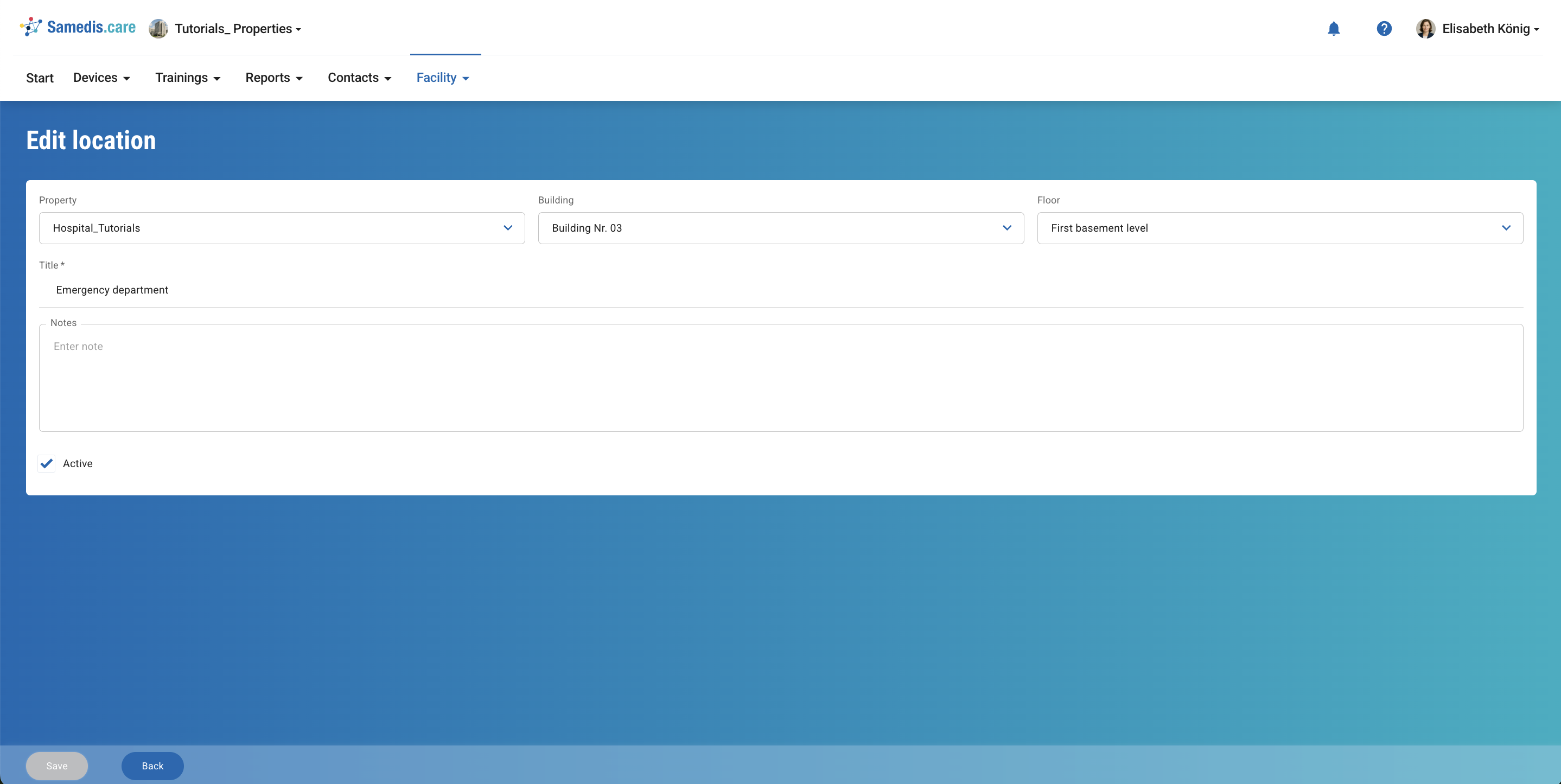
Task: Expand the Property dropdown showing Hospital_Tutorials
Action: pyautogui.click(x=508, y=228)
